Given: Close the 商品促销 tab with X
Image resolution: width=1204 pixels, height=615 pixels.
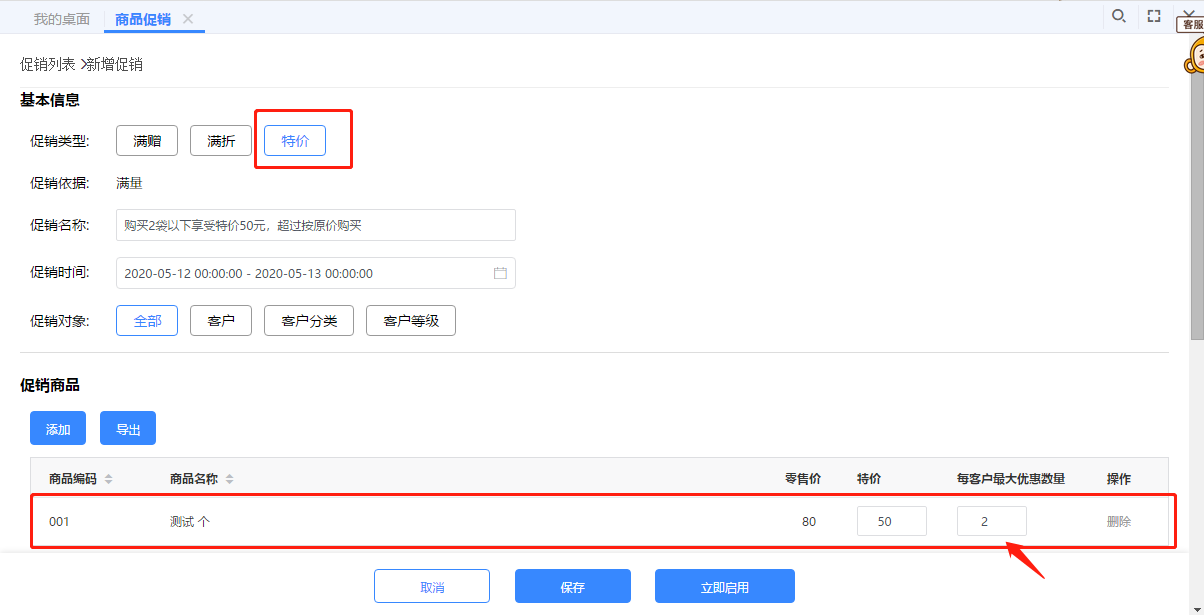Looking at the screenshot, I should (x=188, y=19).
